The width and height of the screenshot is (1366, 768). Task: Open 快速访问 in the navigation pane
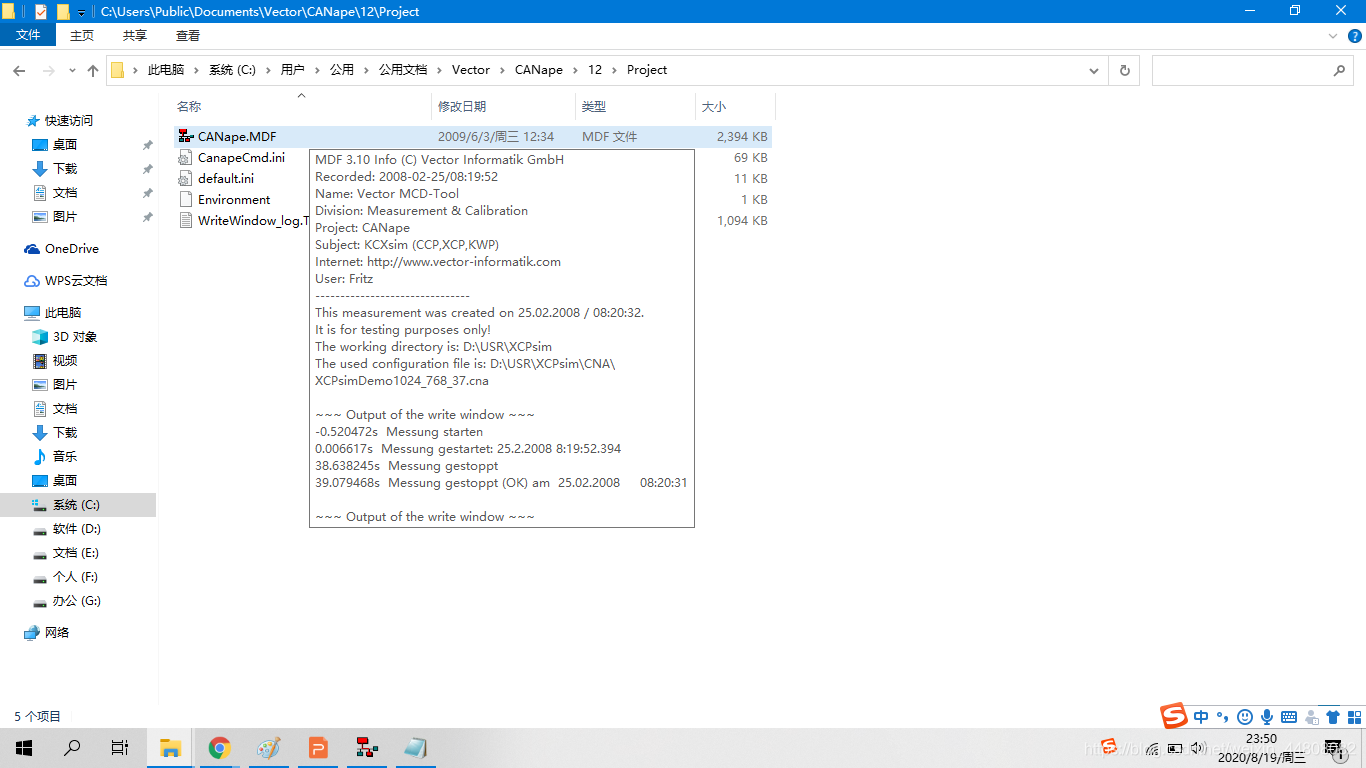pos(68,121)
